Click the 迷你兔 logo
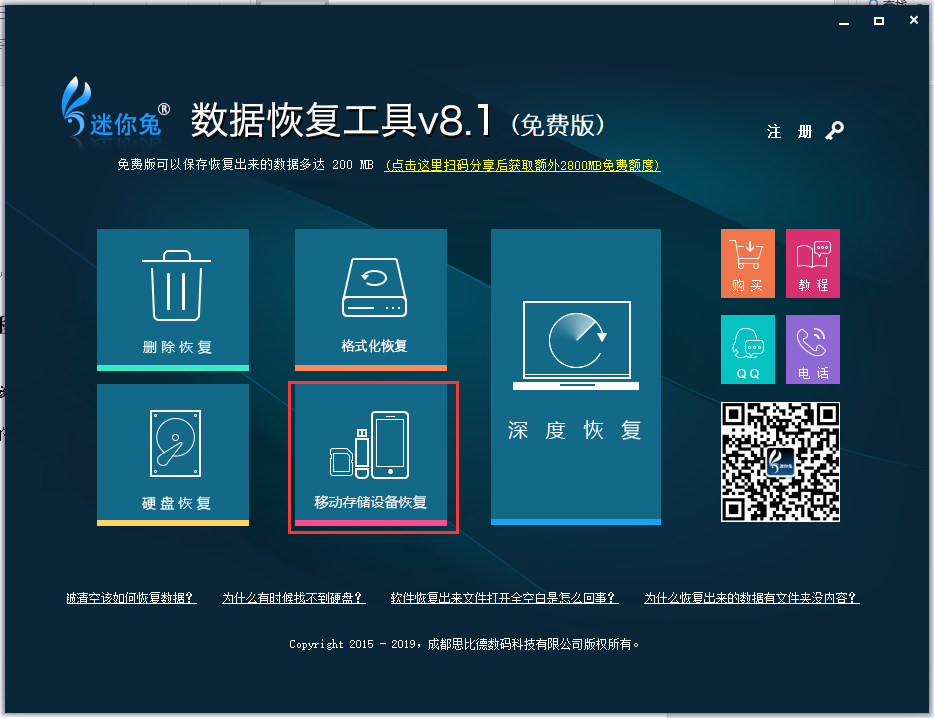Image resolution: width=934 pixels, height=718 pixels. (x=116, y=108)
